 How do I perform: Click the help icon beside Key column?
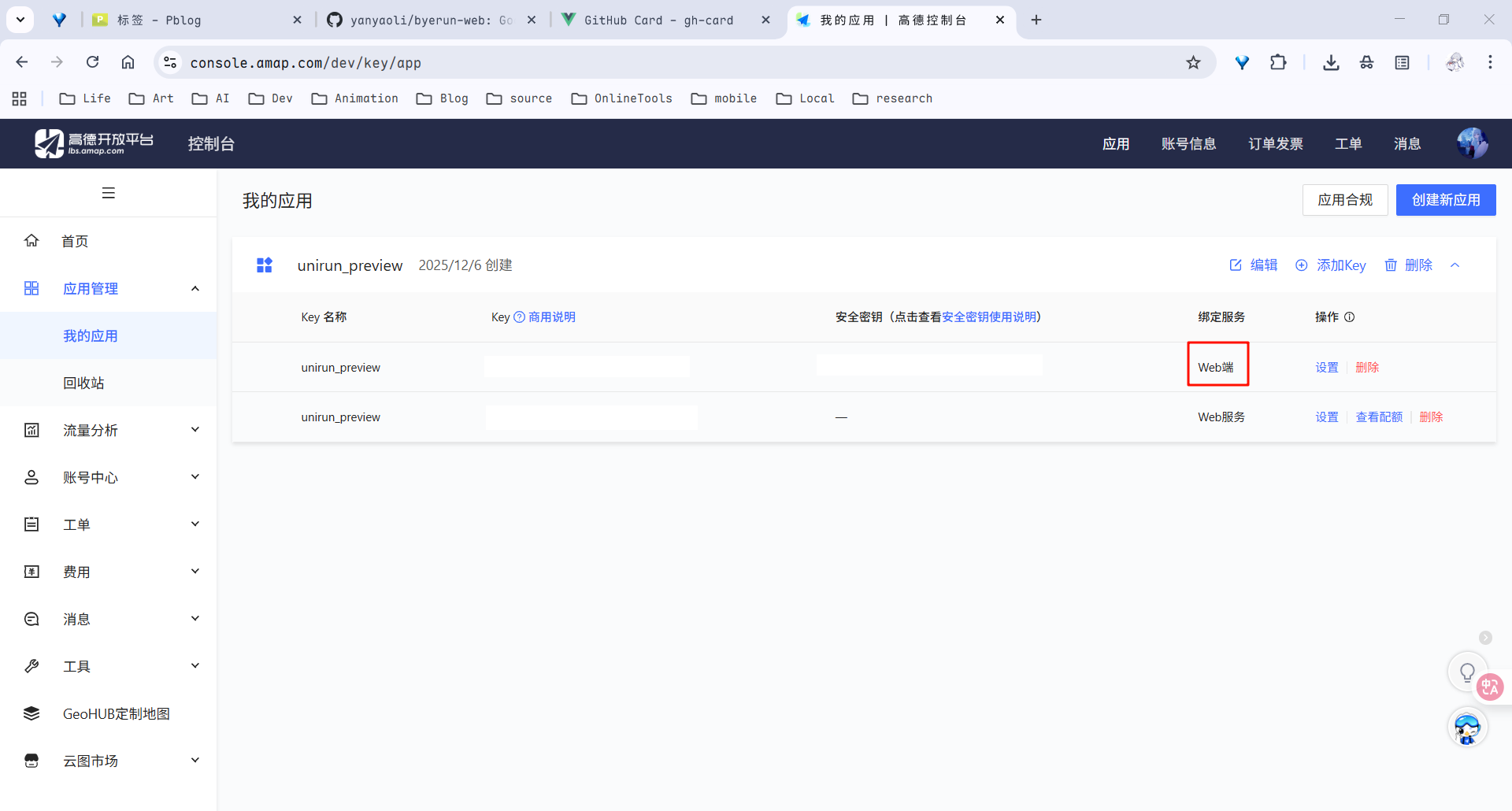[x=519, y=317]
